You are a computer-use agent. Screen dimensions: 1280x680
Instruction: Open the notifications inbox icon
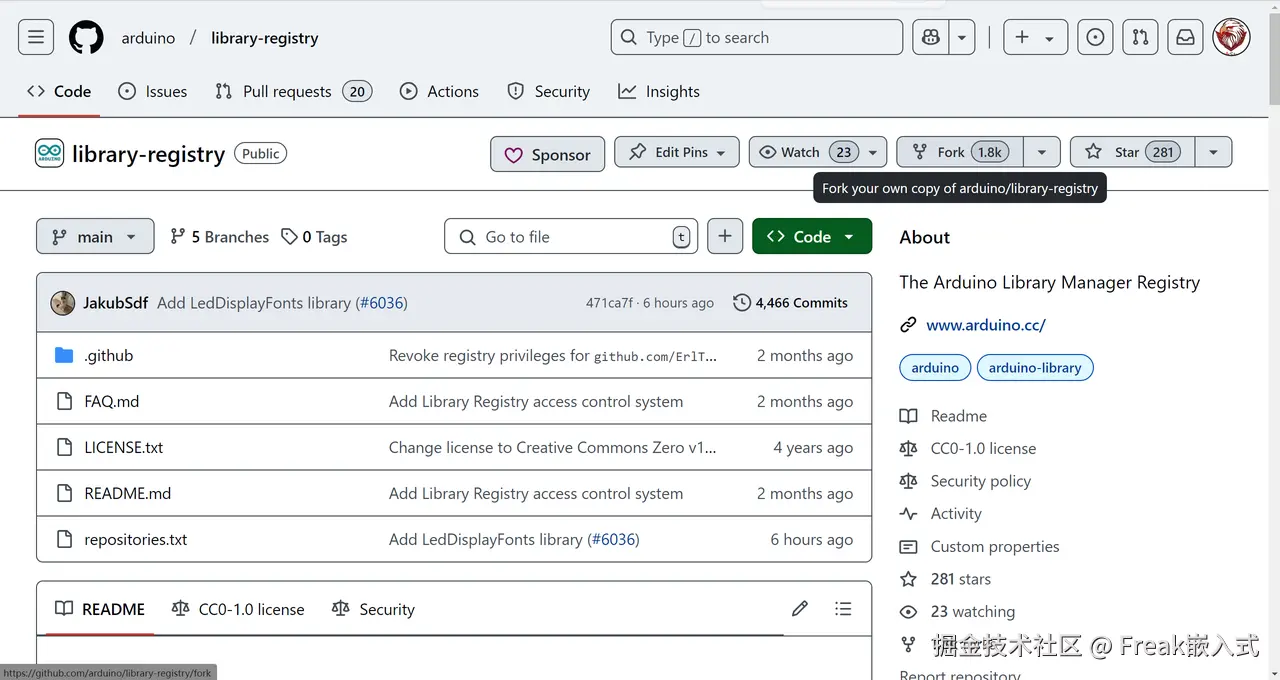(x=1185, y=38)
